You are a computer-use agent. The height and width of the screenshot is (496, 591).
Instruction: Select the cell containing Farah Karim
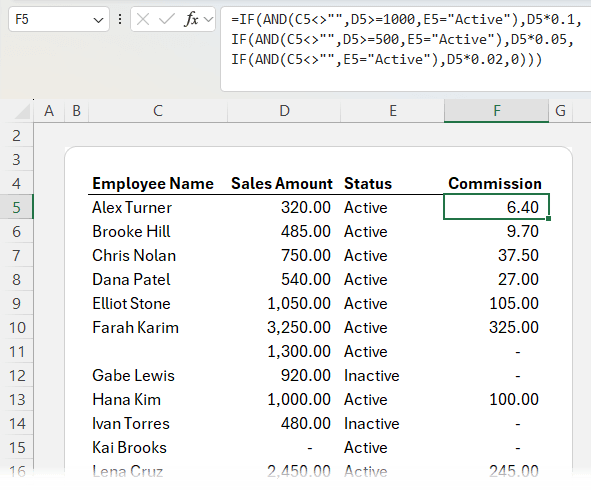coord(158,328)
